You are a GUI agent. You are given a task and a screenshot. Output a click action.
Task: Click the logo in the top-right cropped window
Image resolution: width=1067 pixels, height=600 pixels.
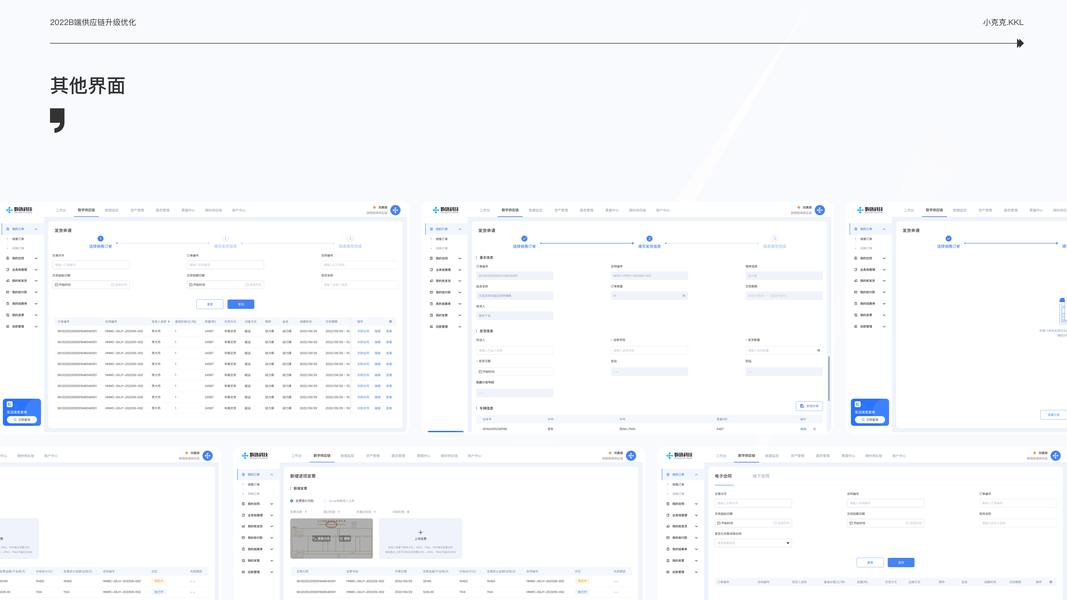[x=870, y=210]
